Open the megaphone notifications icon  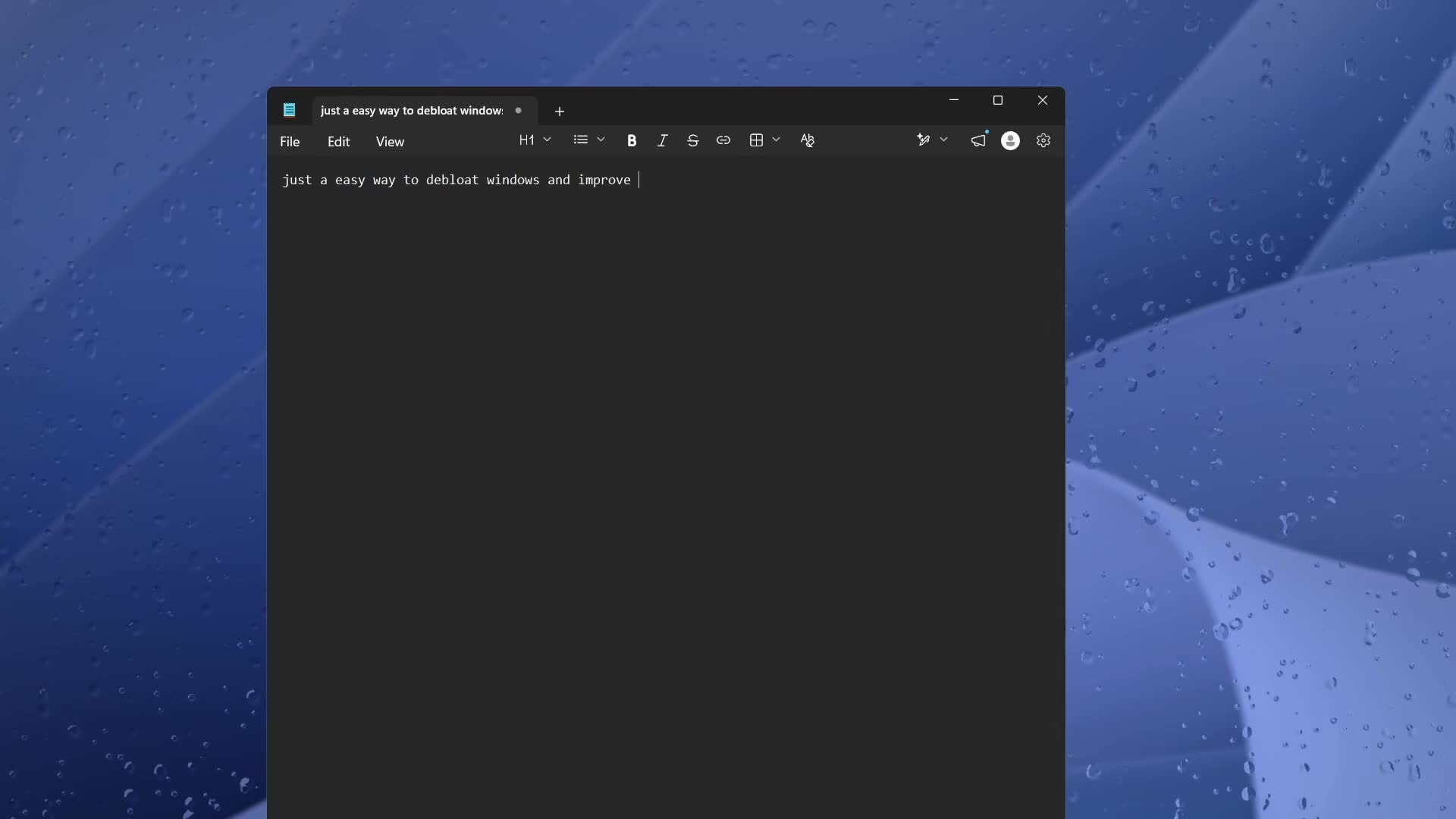(978, 140)
